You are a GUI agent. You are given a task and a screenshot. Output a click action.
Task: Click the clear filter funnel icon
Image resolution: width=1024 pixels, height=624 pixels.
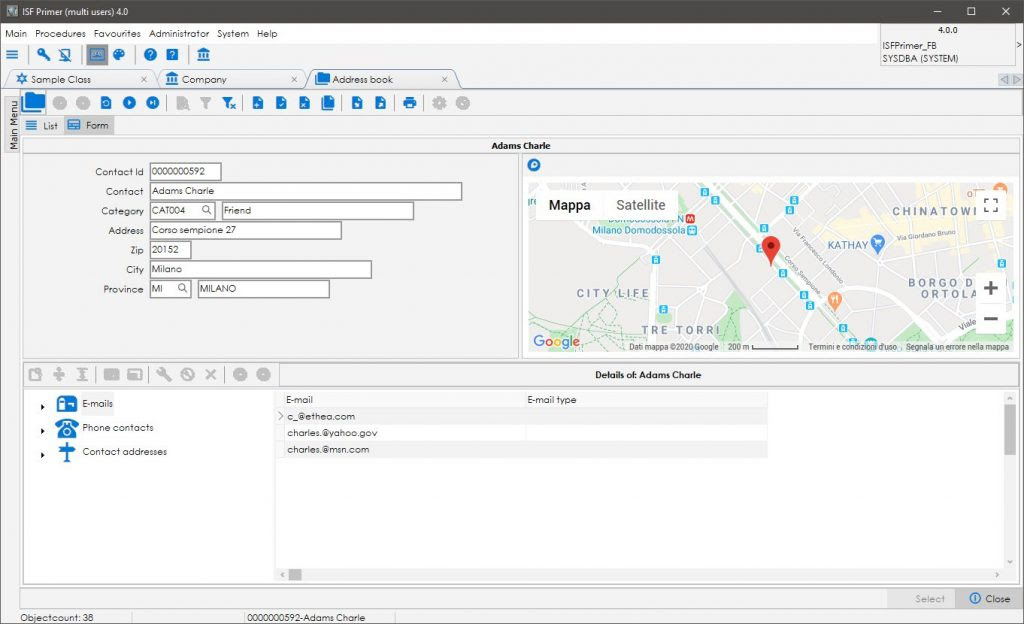tap(229, 102)
